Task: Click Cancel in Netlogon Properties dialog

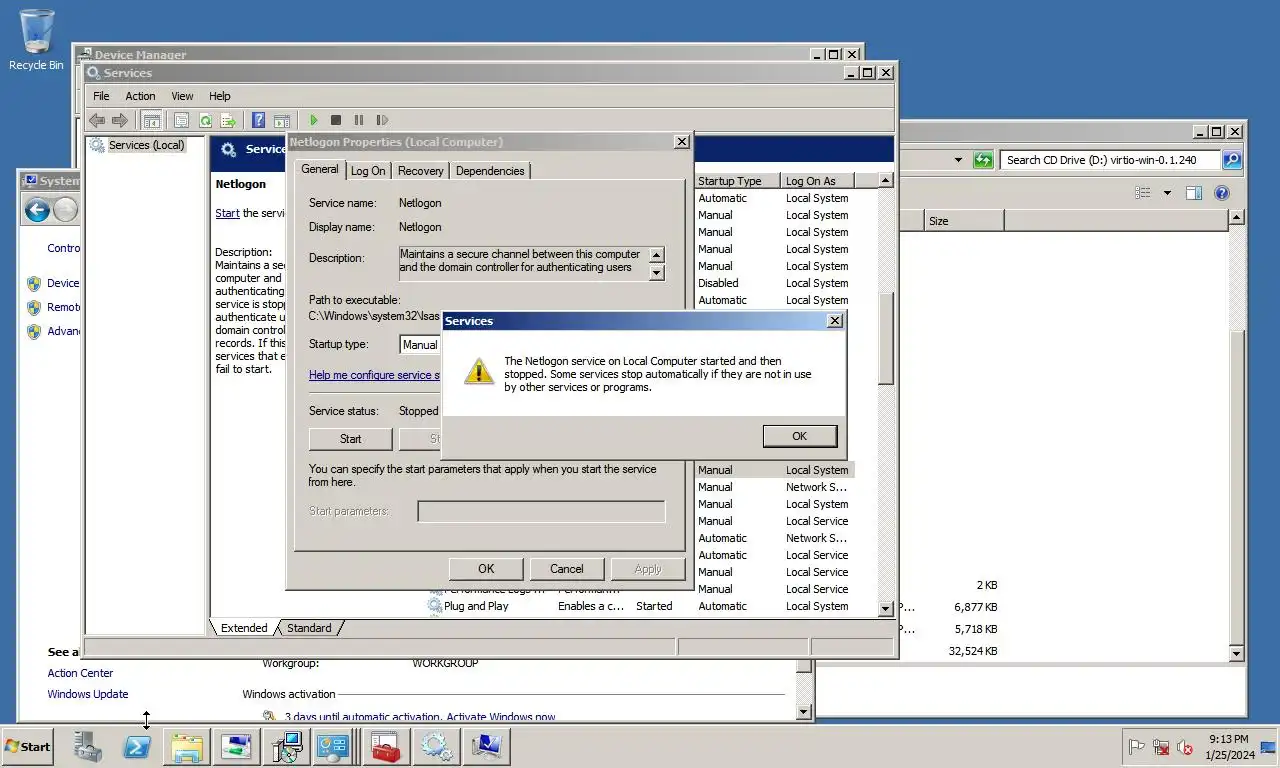Action: 567,569
